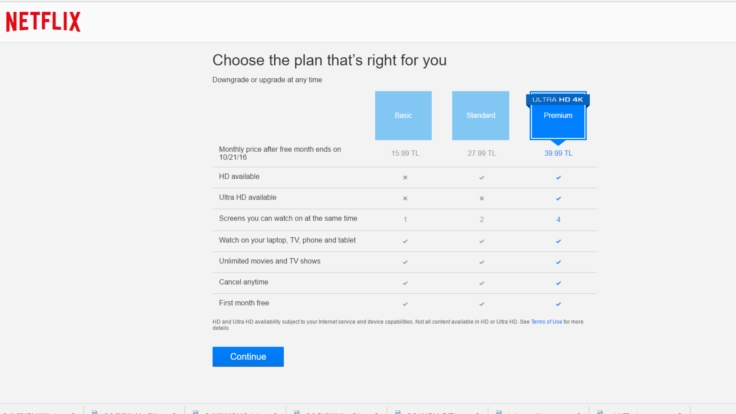Click the 'HD available' row label
The image size is (736, 414).
(239, 176)
